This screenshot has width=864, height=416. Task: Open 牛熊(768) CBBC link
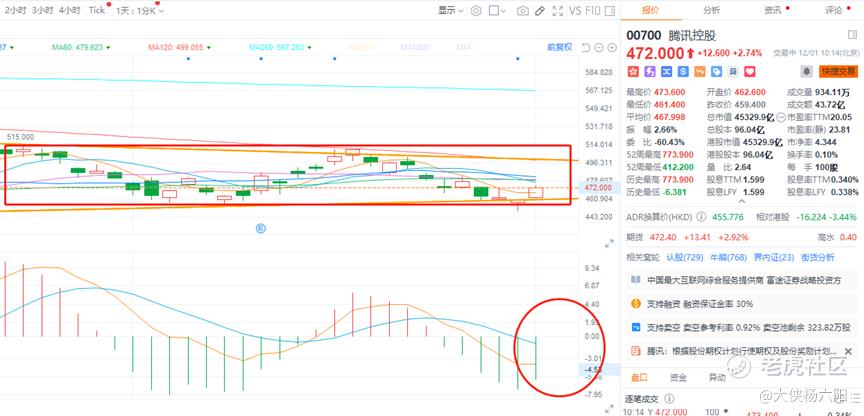[x=727, y=257]
